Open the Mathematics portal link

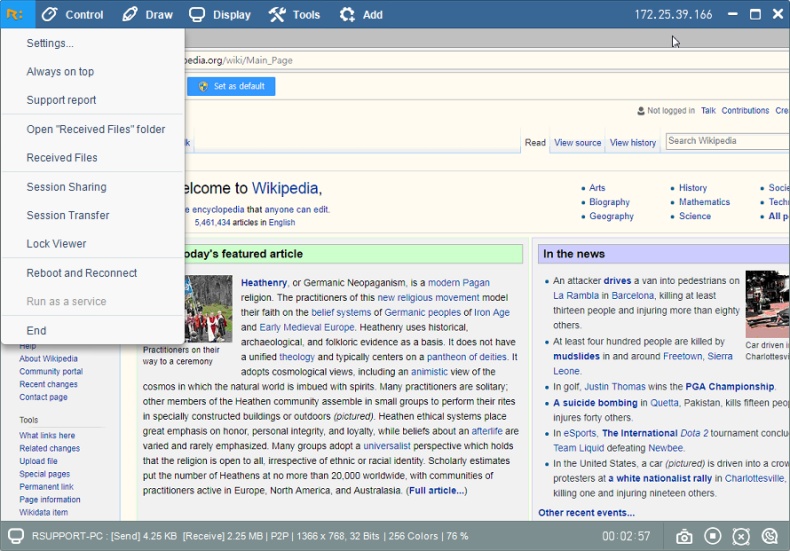point(704,202)
